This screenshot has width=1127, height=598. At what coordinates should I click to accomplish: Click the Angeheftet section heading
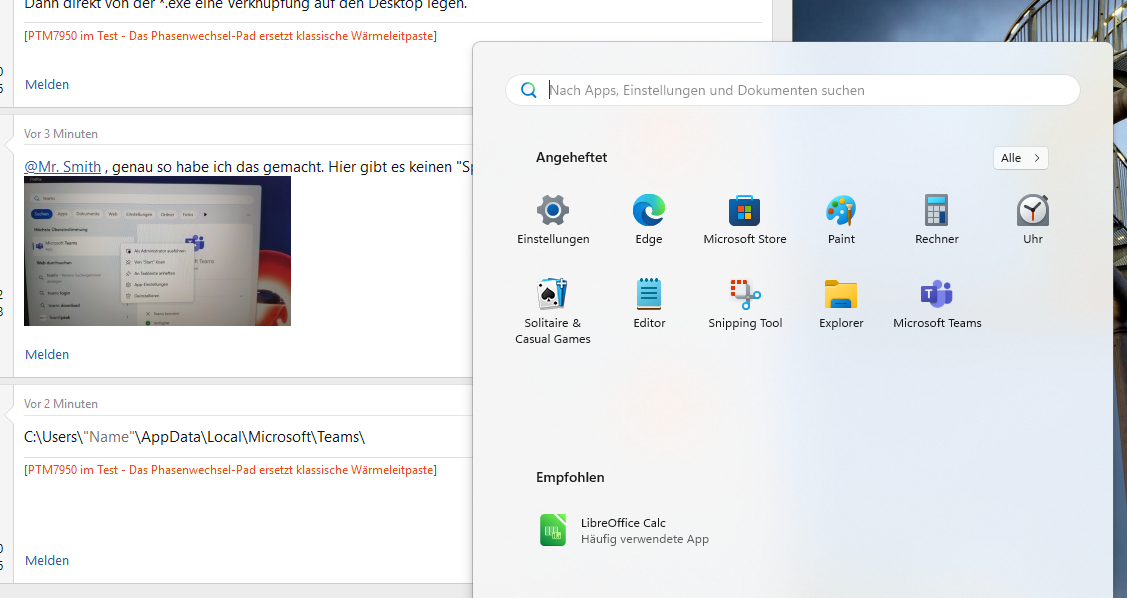[x=571, y=157]
